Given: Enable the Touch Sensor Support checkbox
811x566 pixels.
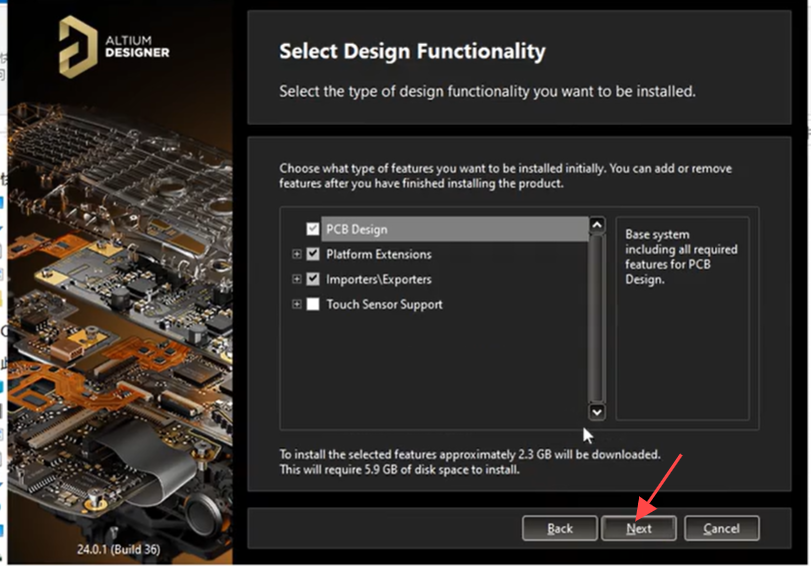Looking at the screenshot, I should [x=312, y=304].
